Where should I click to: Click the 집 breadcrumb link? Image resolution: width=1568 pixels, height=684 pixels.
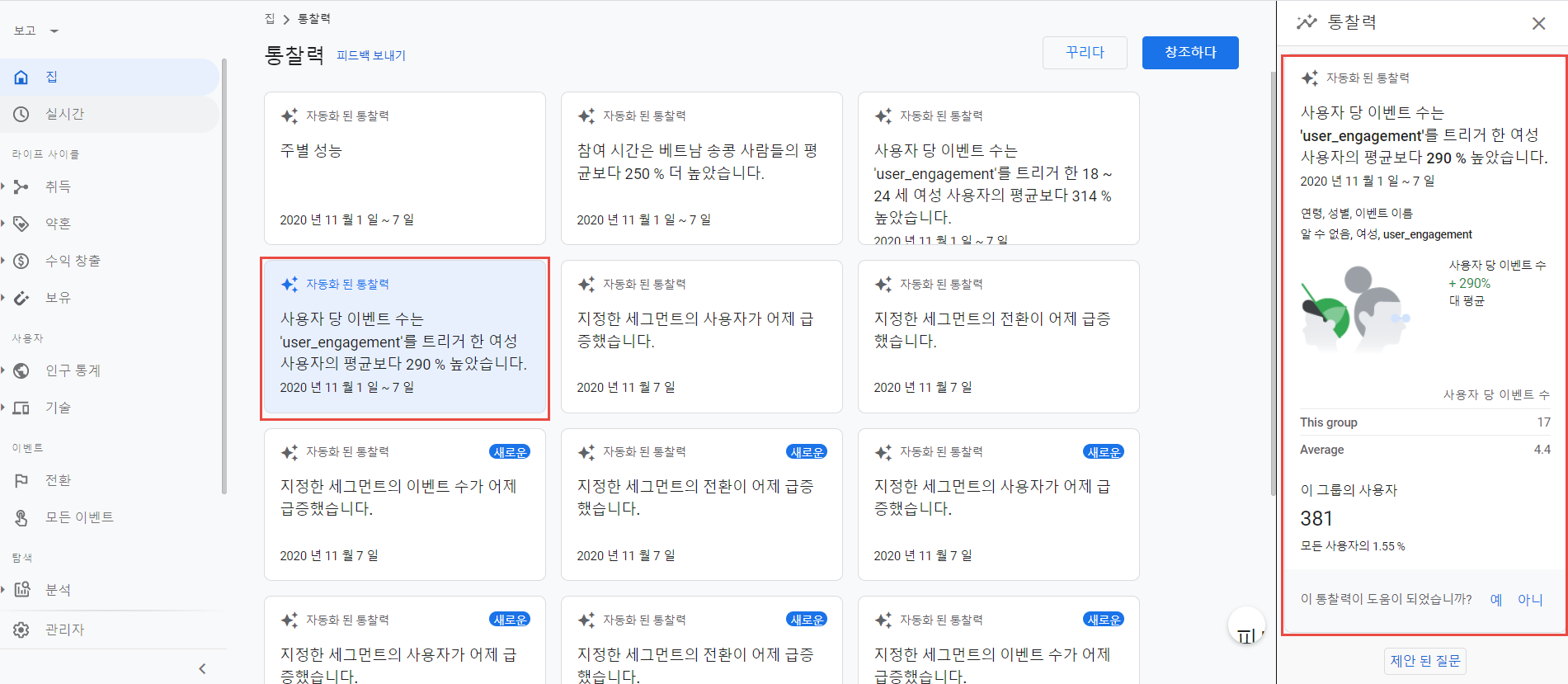click(270, 18)
